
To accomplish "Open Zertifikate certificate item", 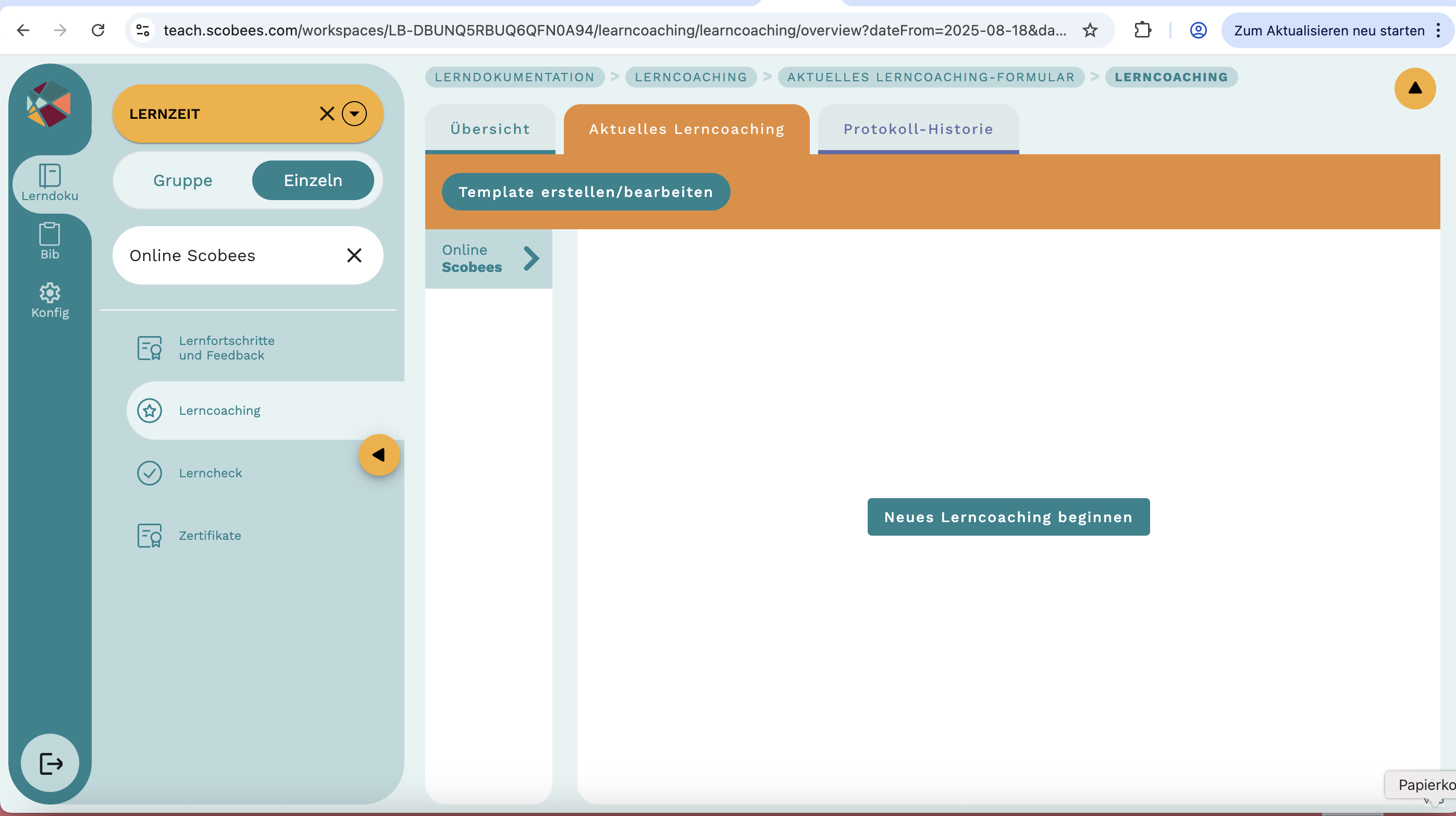I will click(x=209, y=535).
